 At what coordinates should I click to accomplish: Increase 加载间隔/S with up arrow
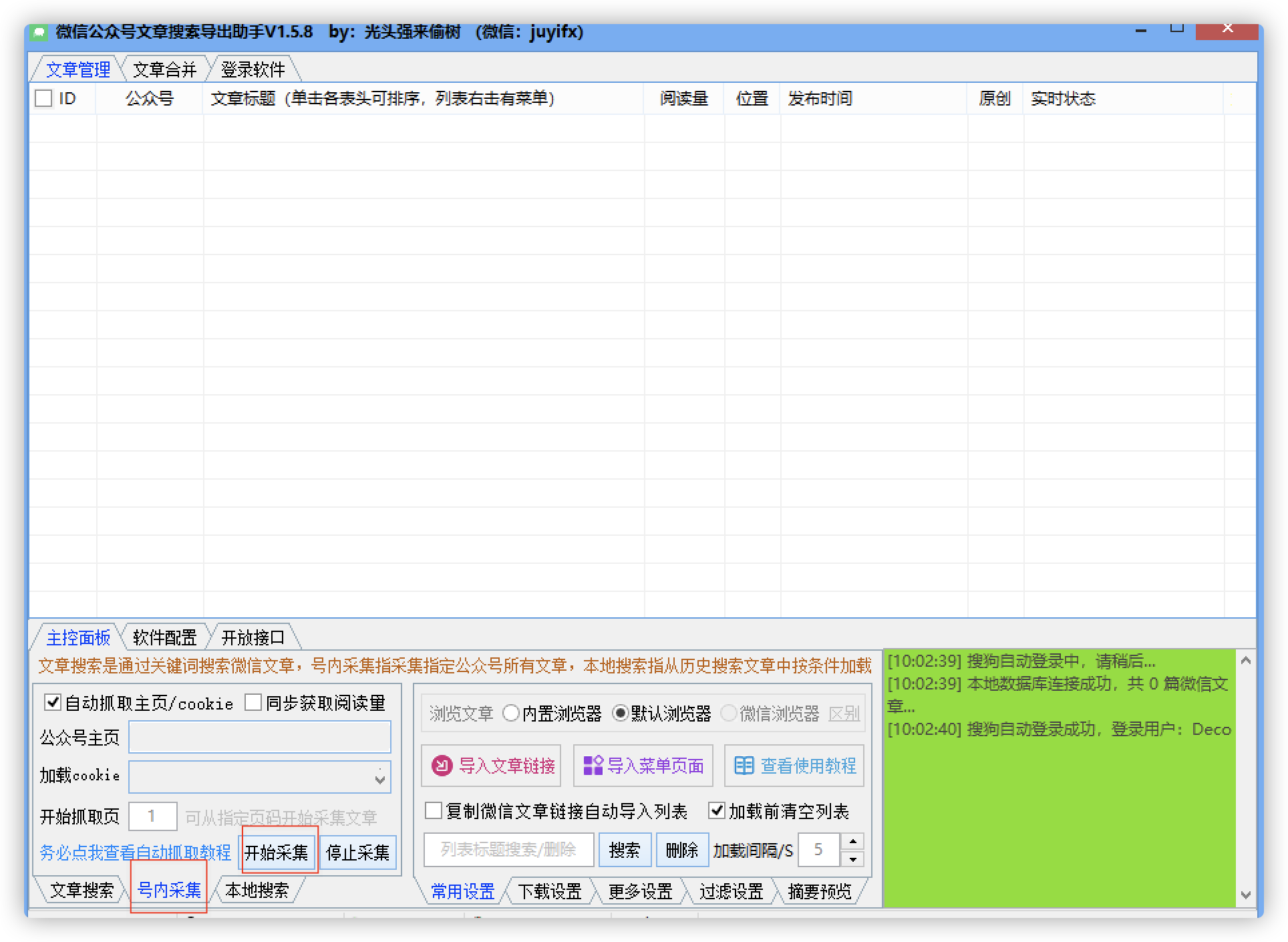(x=852, y=842)
